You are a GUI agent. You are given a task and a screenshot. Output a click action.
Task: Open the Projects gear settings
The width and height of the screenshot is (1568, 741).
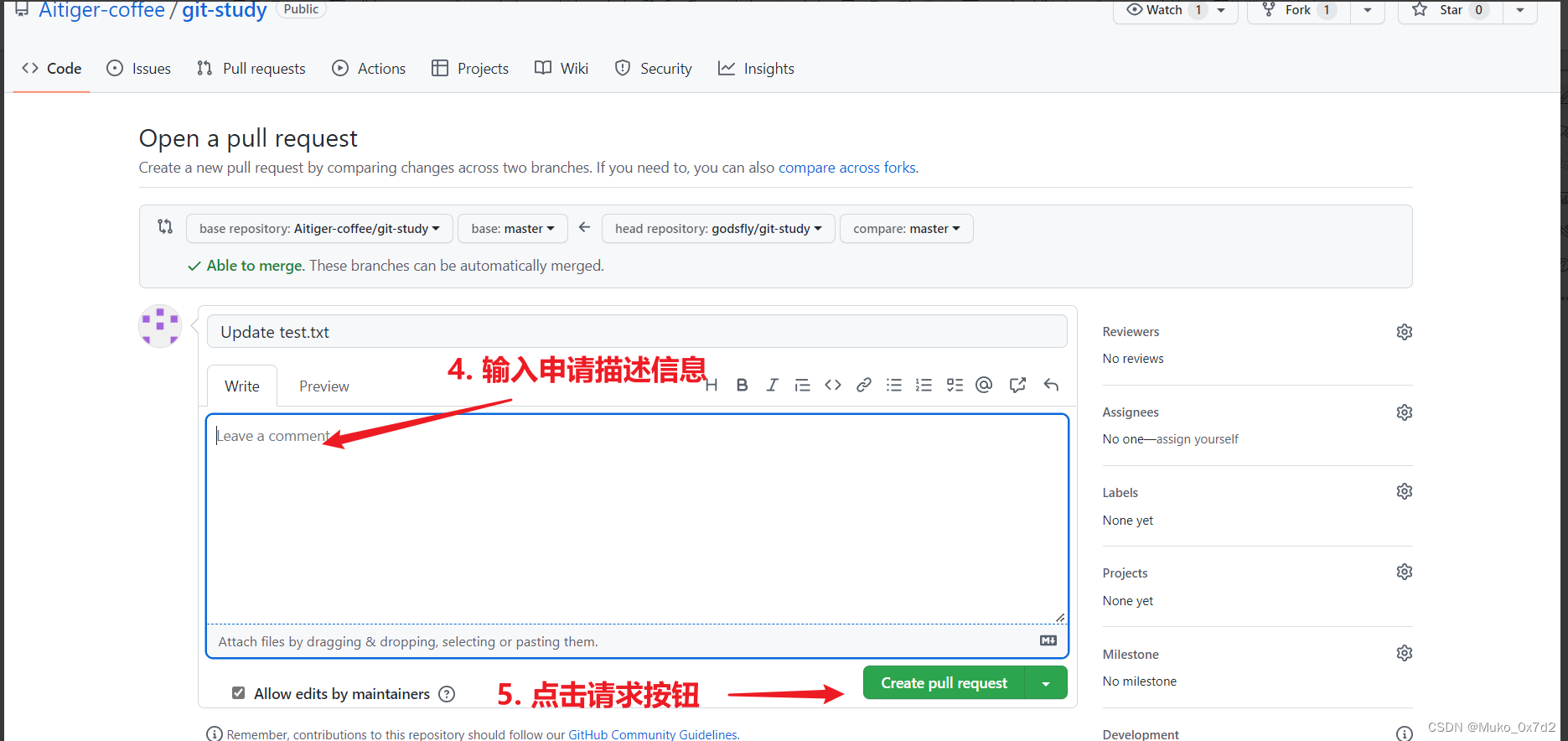(x=1405, y=572)
